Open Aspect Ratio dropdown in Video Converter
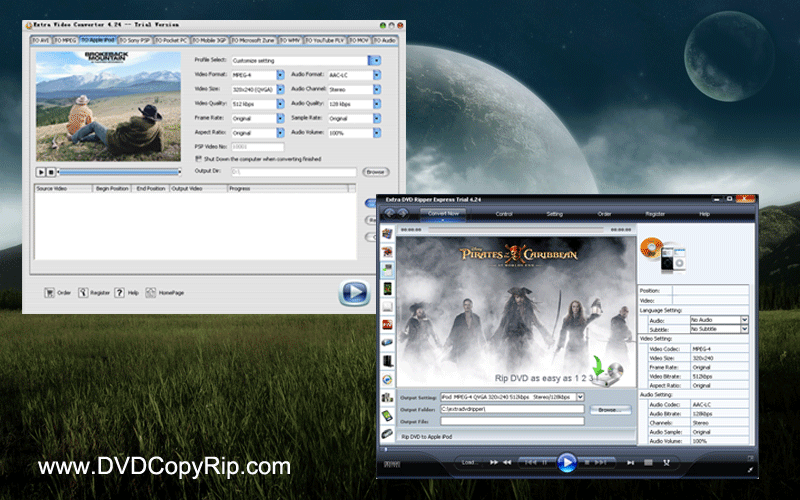Screen dimensions: 800x500 (x=280, y=133)
